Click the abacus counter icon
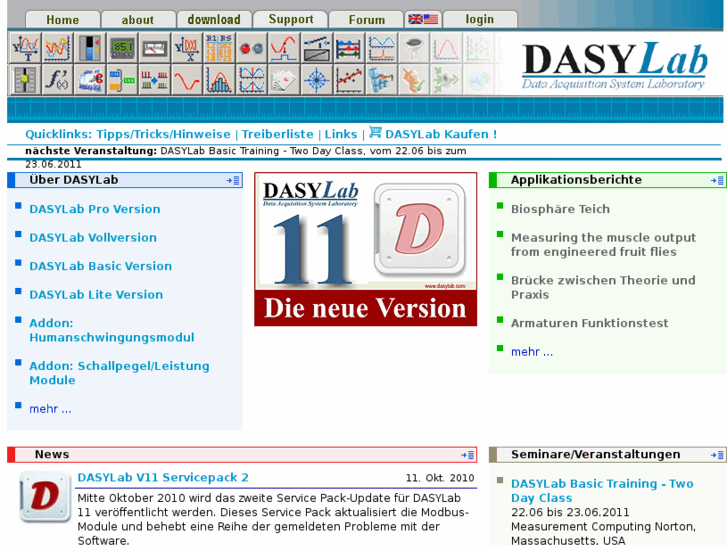This screenshot has width=727, height=545. coord(349,48)
